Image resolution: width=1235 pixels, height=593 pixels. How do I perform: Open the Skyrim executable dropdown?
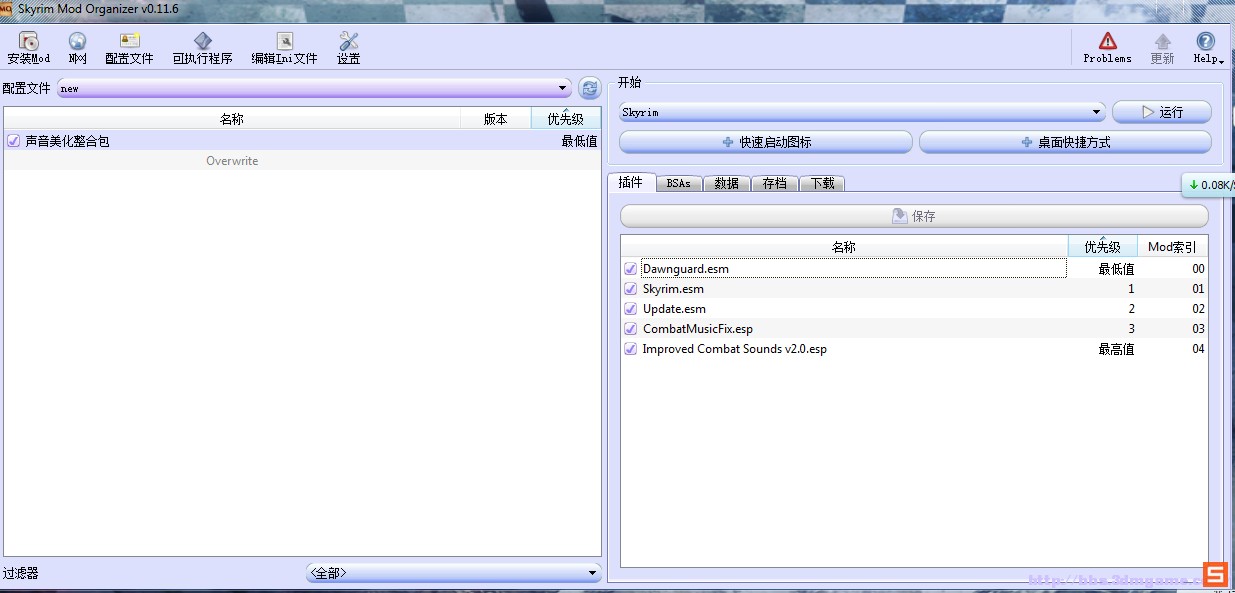(x=861, y=112)
